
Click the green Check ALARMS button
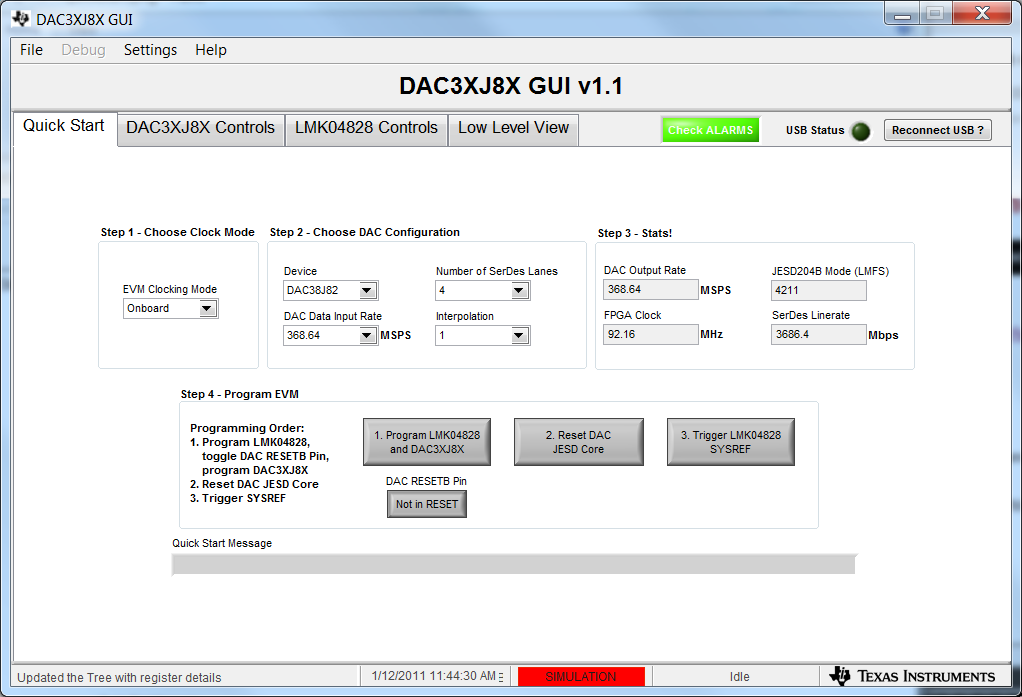(x=710, y=130)
